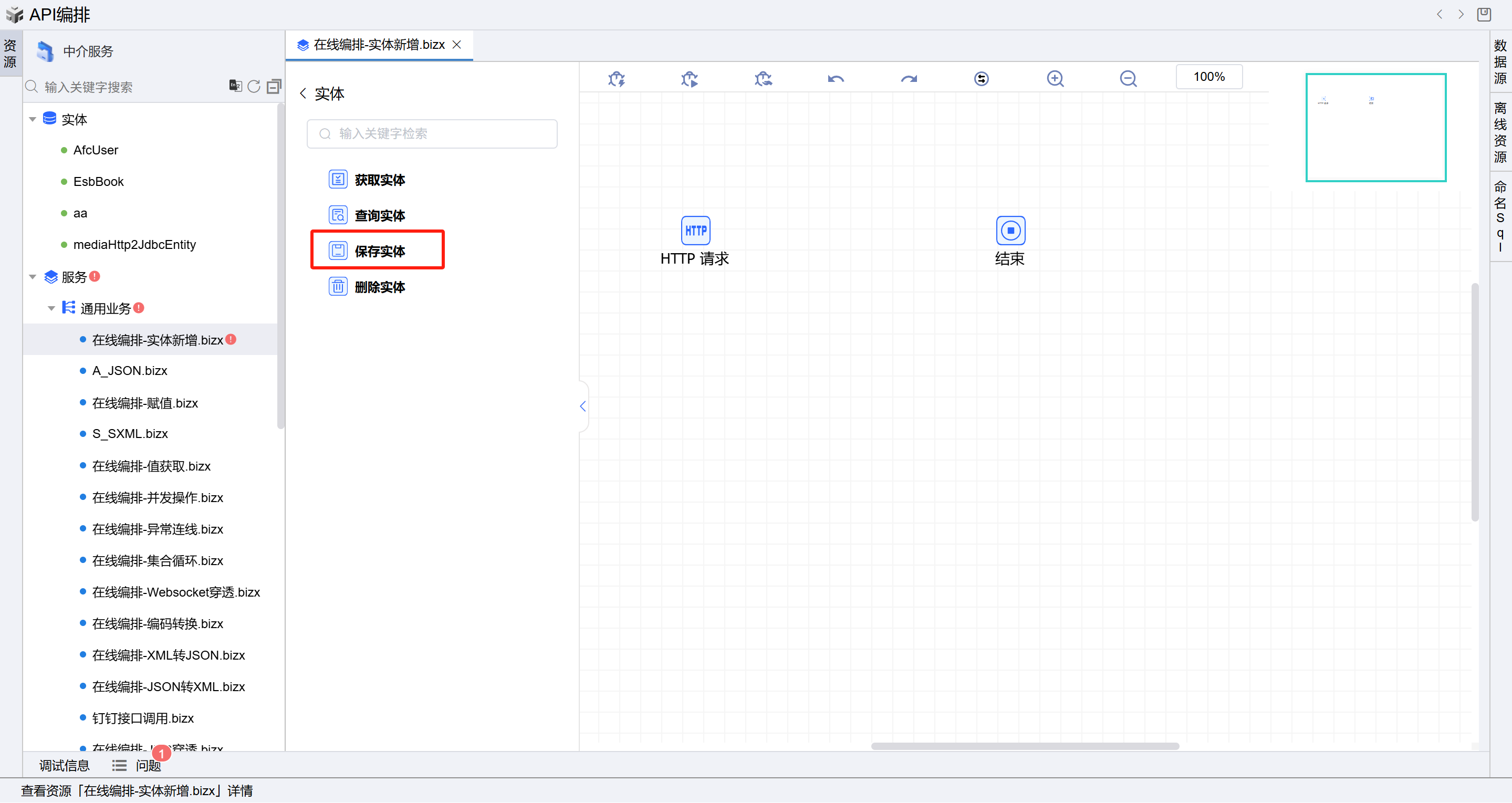1512x803 pixels.
Task: Collapse all nodes in resource tree
Action: point(274,86)
